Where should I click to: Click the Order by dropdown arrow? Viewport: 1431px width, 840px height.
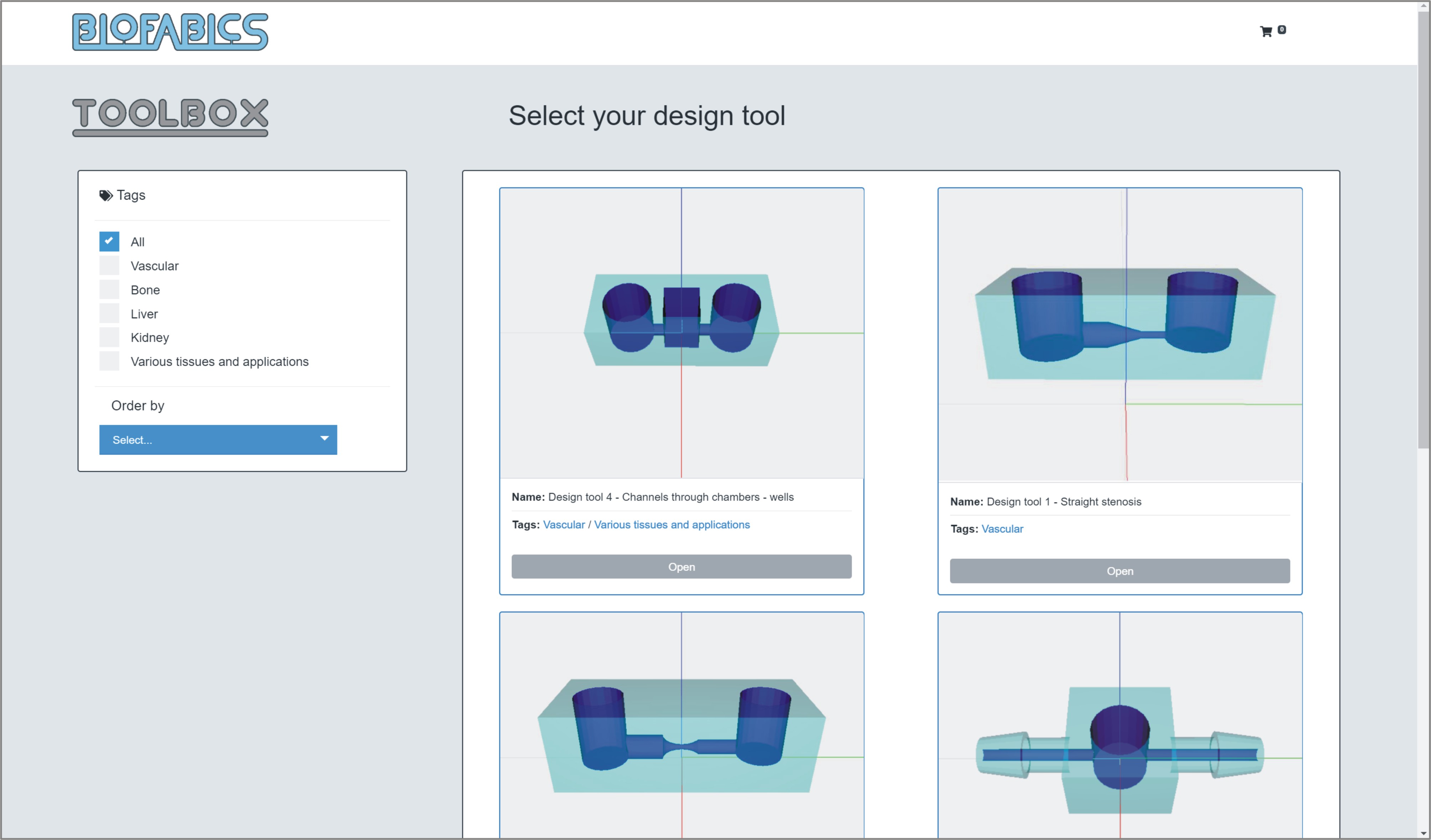tap(324, 438)
